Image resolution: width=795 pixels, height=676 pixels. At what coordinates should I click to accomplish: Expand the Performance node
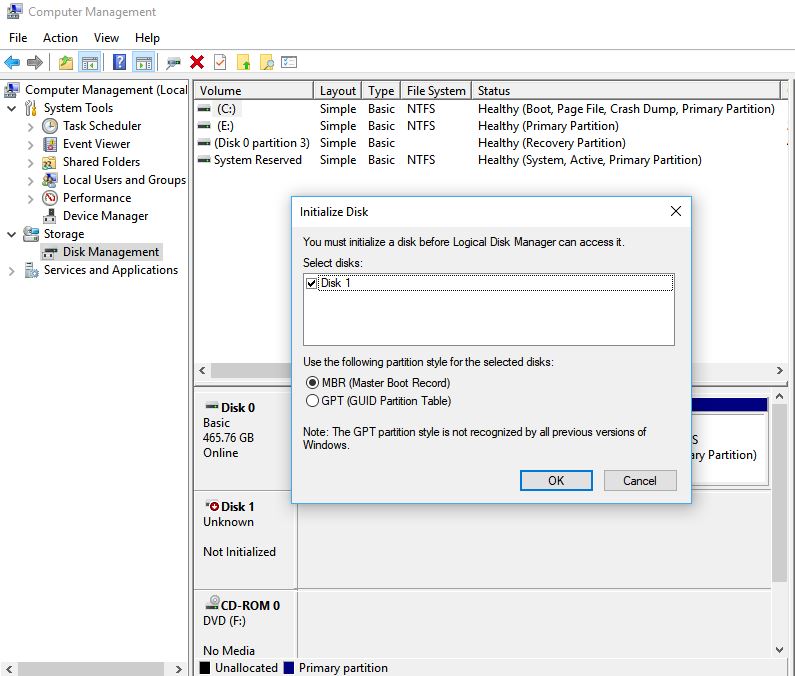[30, 198]
